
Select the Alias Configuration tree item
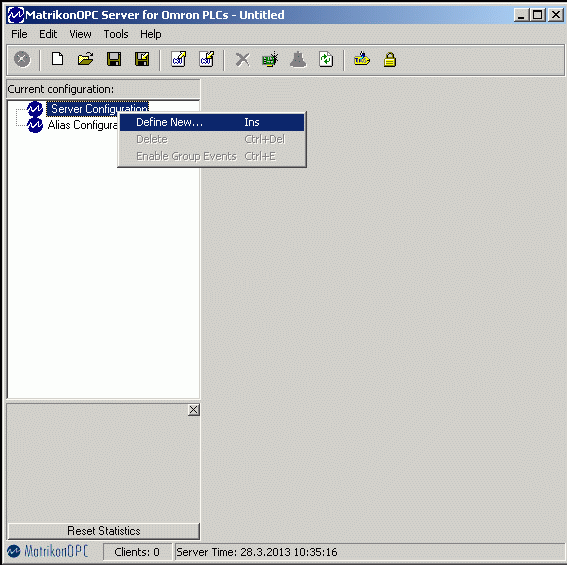coord(82,125)
